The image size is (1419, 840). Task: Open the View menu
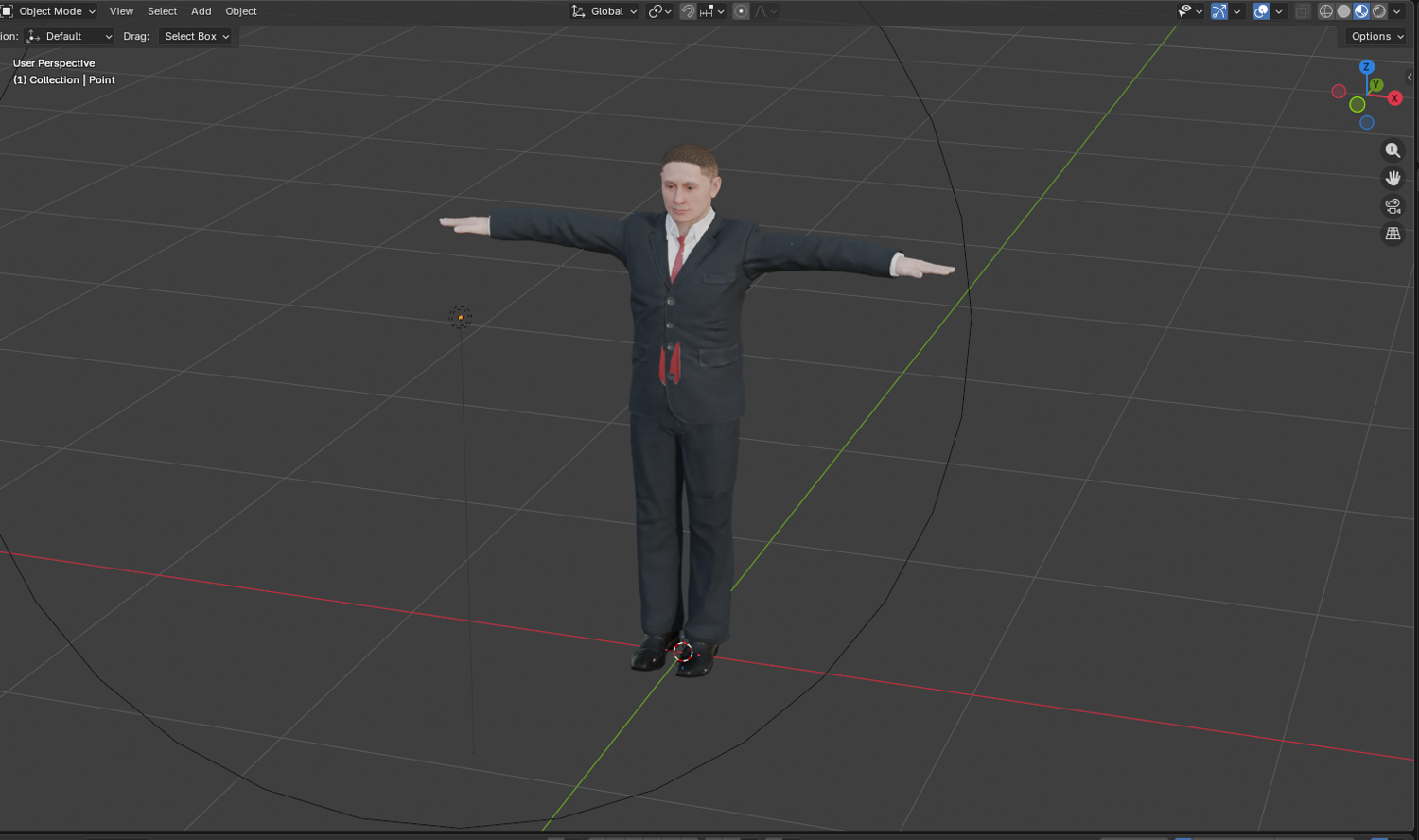pos(121,11)
